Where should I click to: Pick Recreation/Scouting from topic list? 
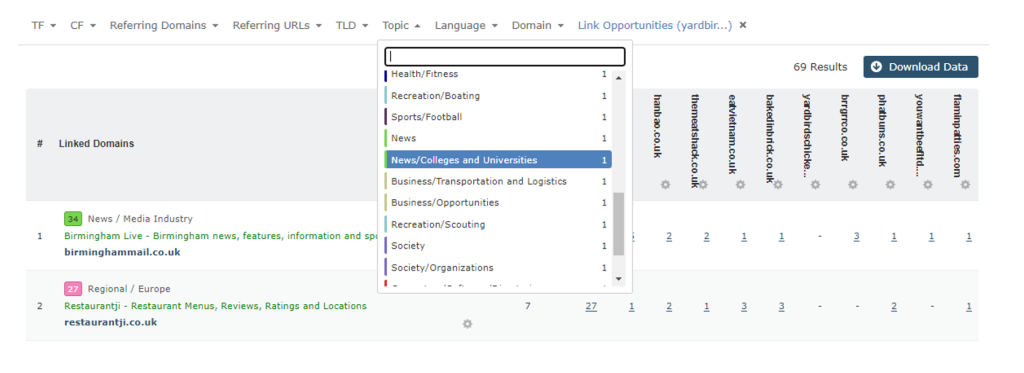498,225
